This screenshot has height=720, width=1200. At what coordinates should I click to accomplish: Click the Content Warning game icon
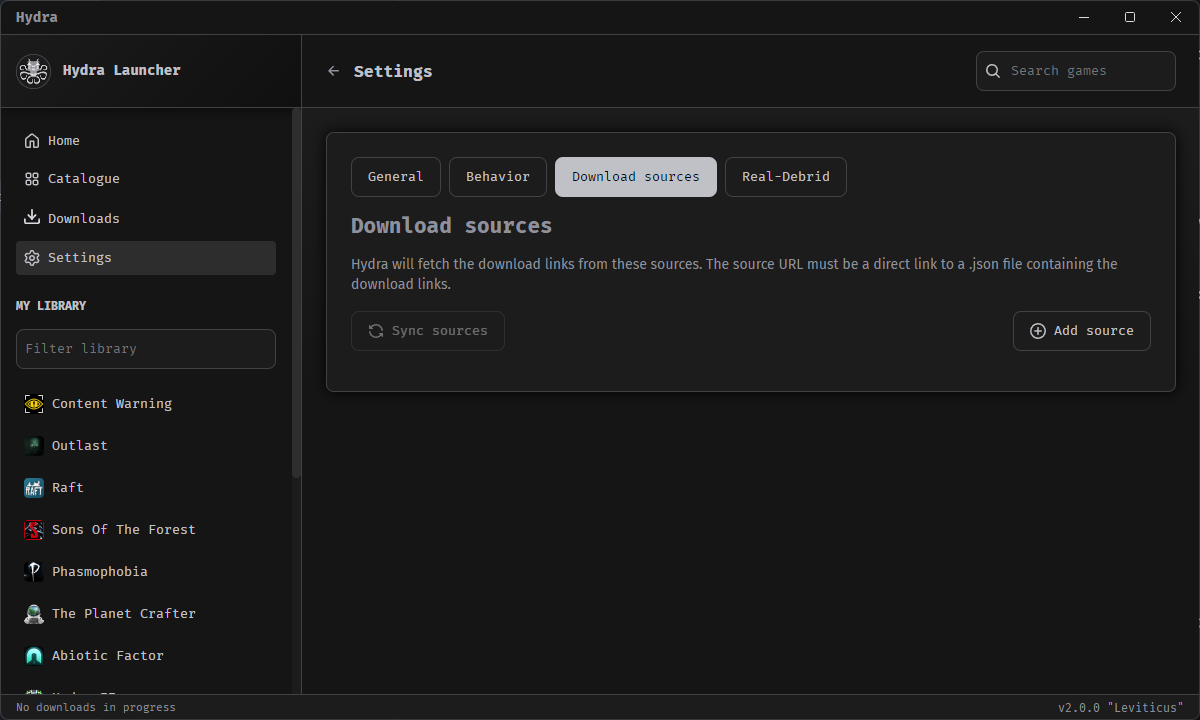click(33, 403)
